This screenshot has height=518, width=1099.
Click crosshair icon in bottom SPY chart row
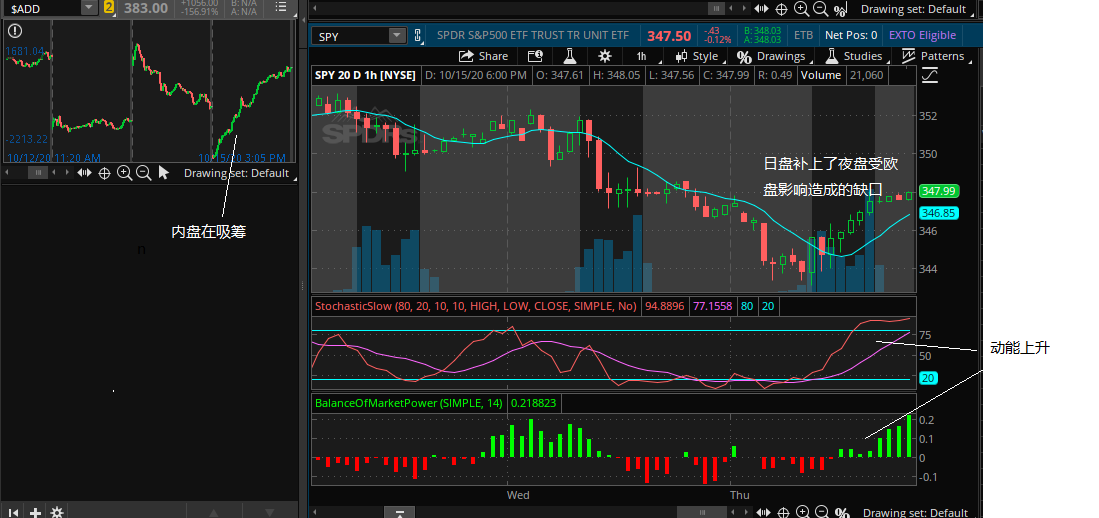click(784, 512)
